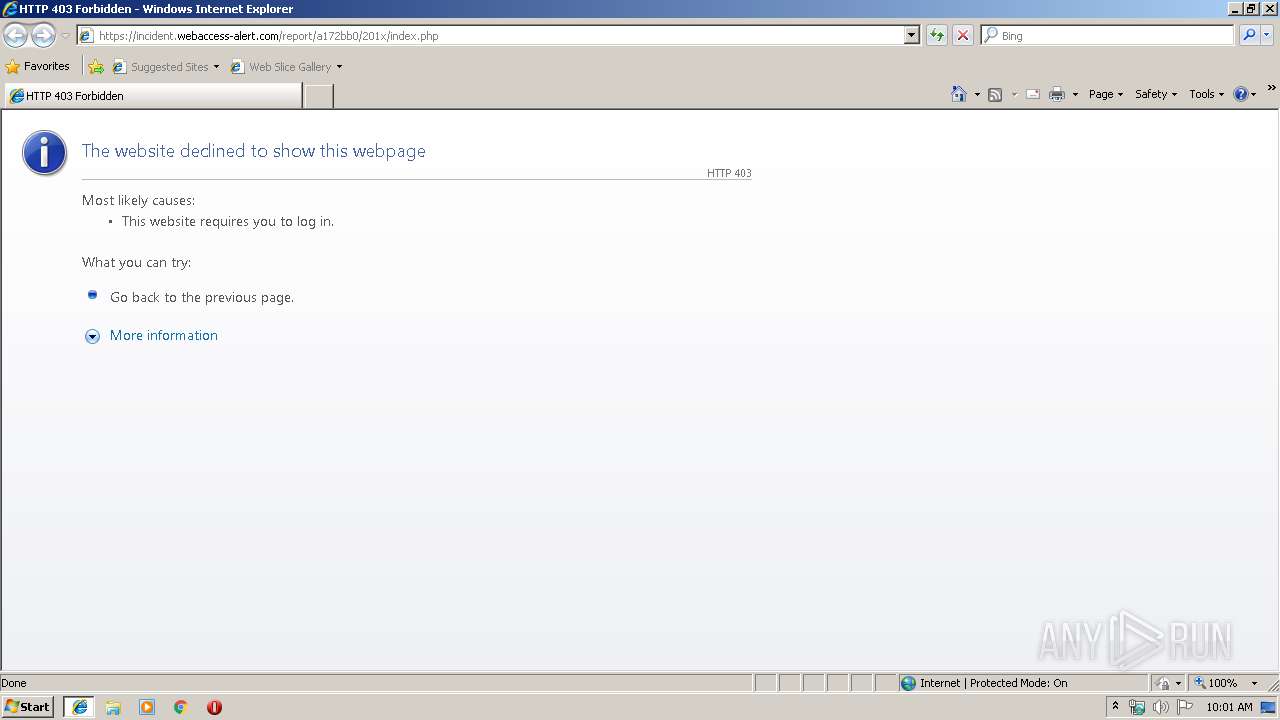Image resolution: width=1280 pixels, height=720 pixels.
Task: Click the HTTP 403 label text
Action: tap(729, 173)
